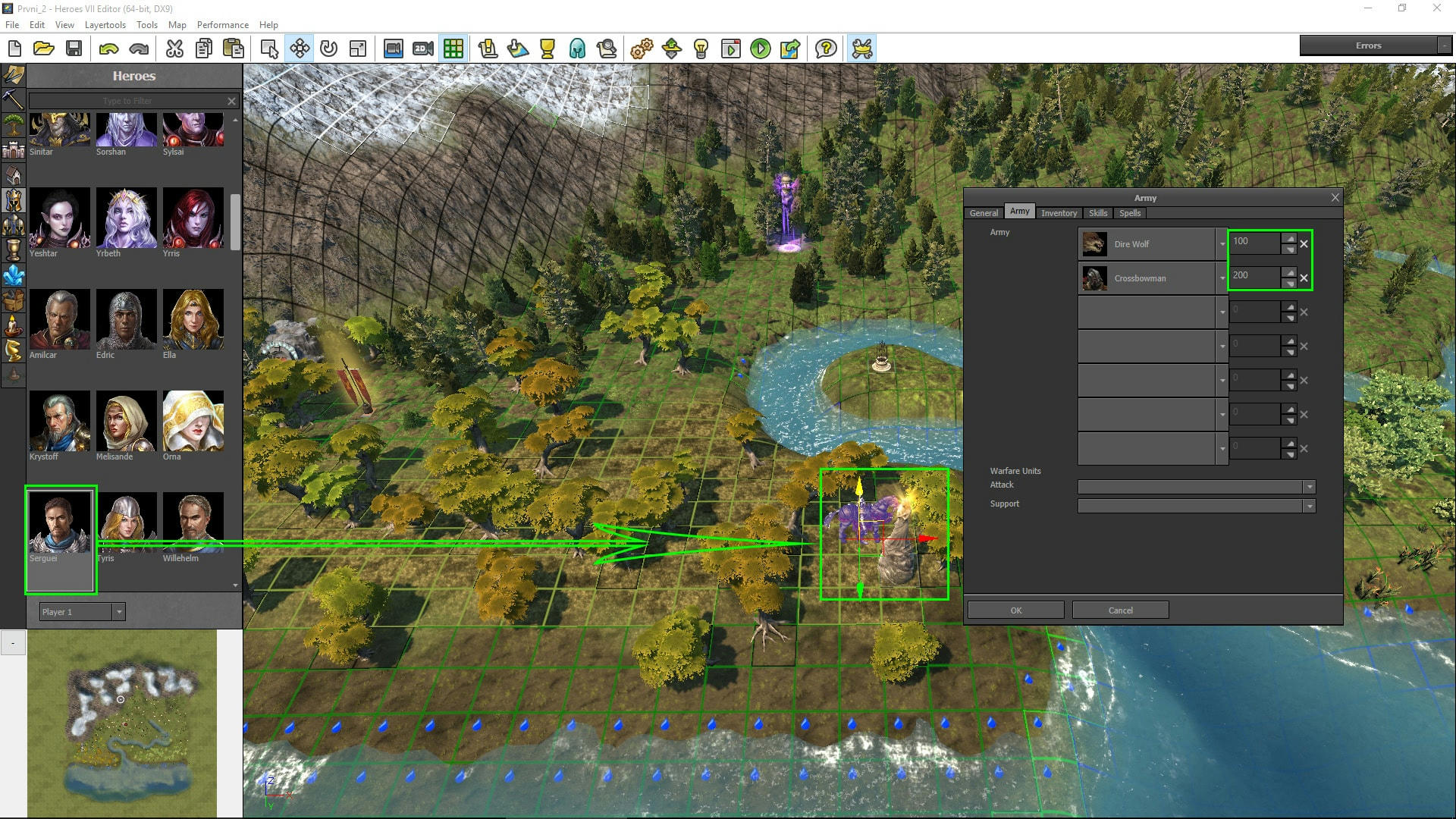Open the small house buildings category
The width and height of the screenshot is (1456, 819).
(x=14, y=175)
